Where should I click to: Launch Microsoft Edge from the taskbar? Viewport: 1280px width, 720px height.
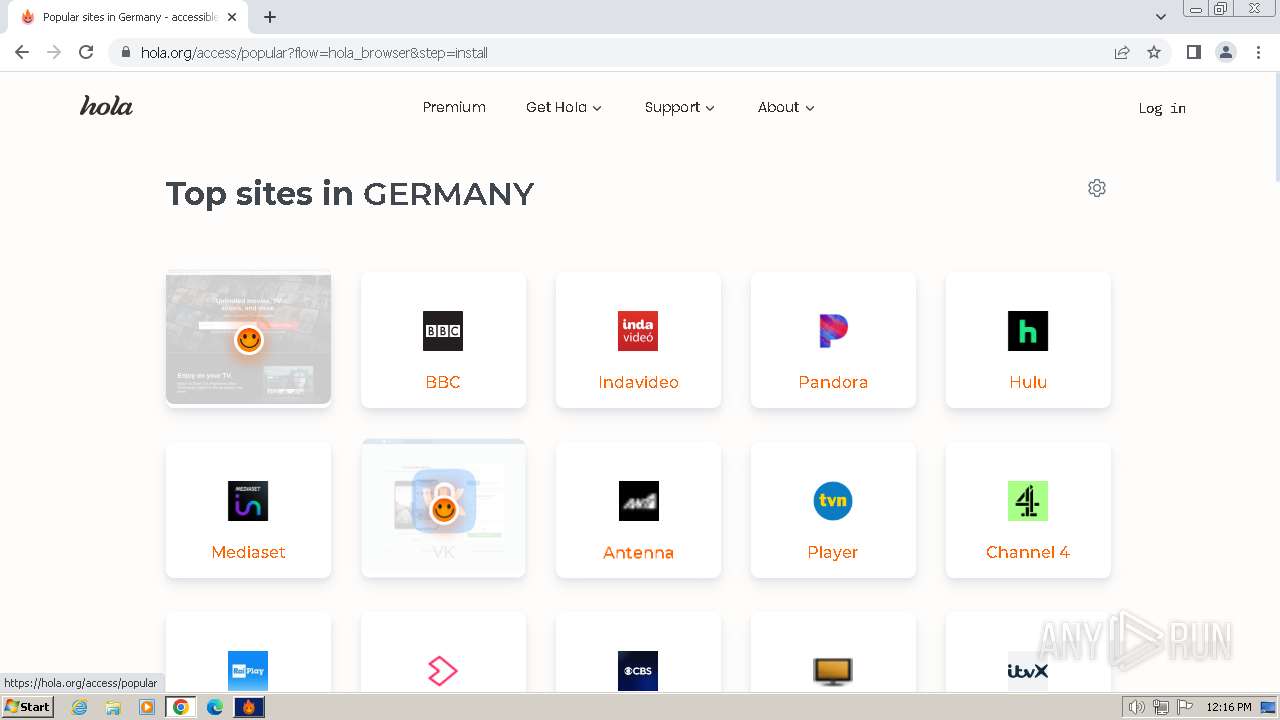click(215, 707)
